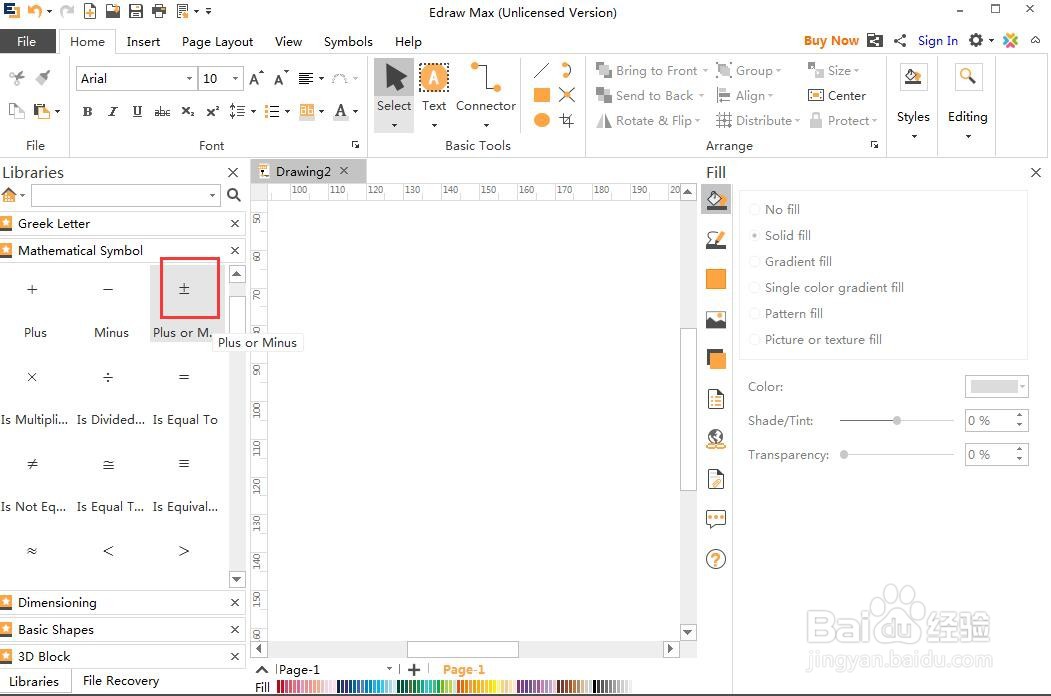
Task: Select the crop tool icon
Action: pos(567,120)
